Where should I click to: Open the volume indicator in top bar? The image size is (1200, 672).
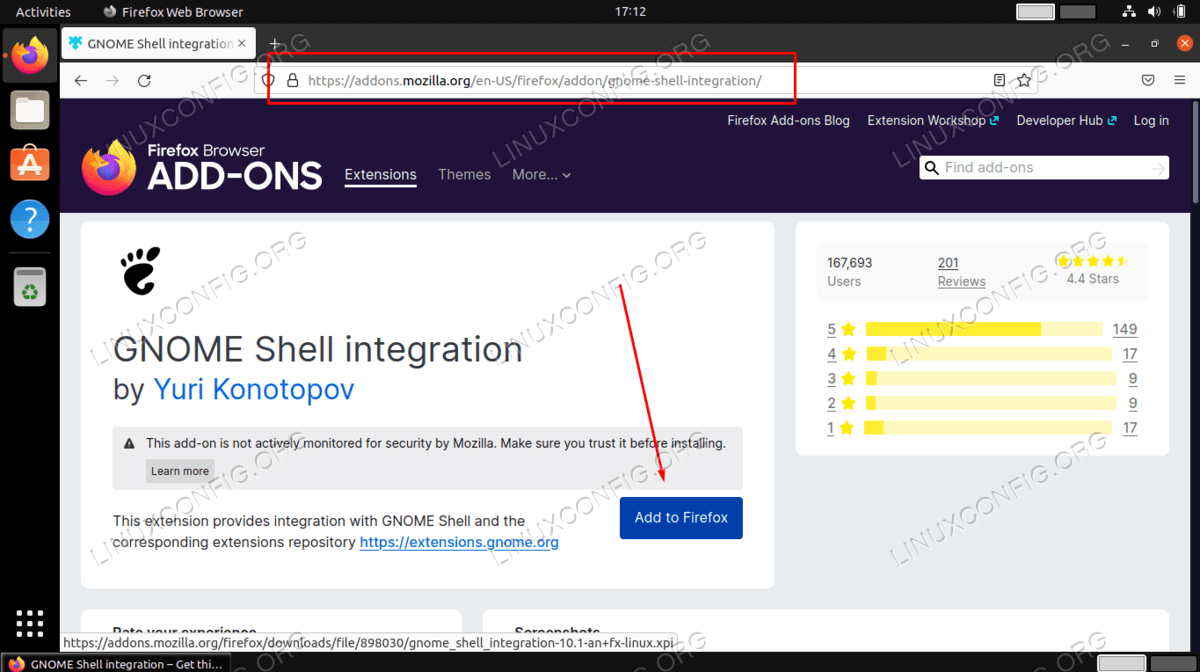tap(1155, 12)
